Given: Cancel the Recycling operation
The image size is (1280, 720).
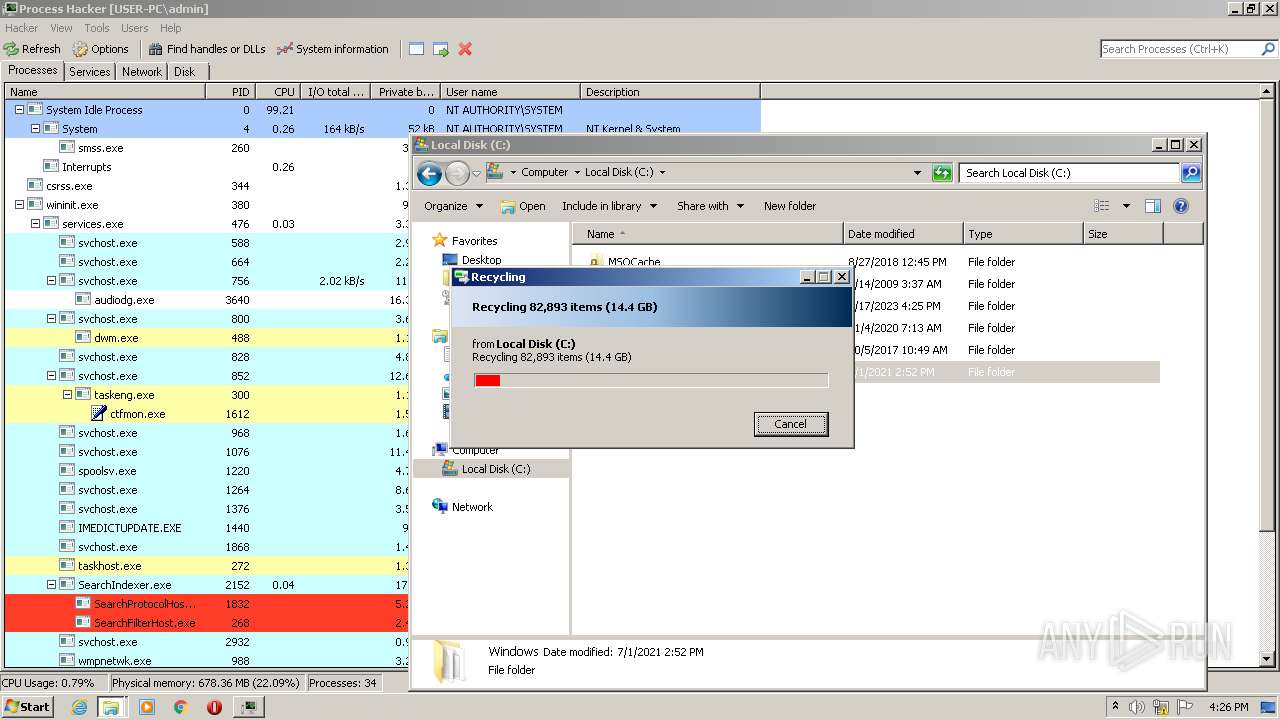Looking at the screenshot, I should (790, 424).
